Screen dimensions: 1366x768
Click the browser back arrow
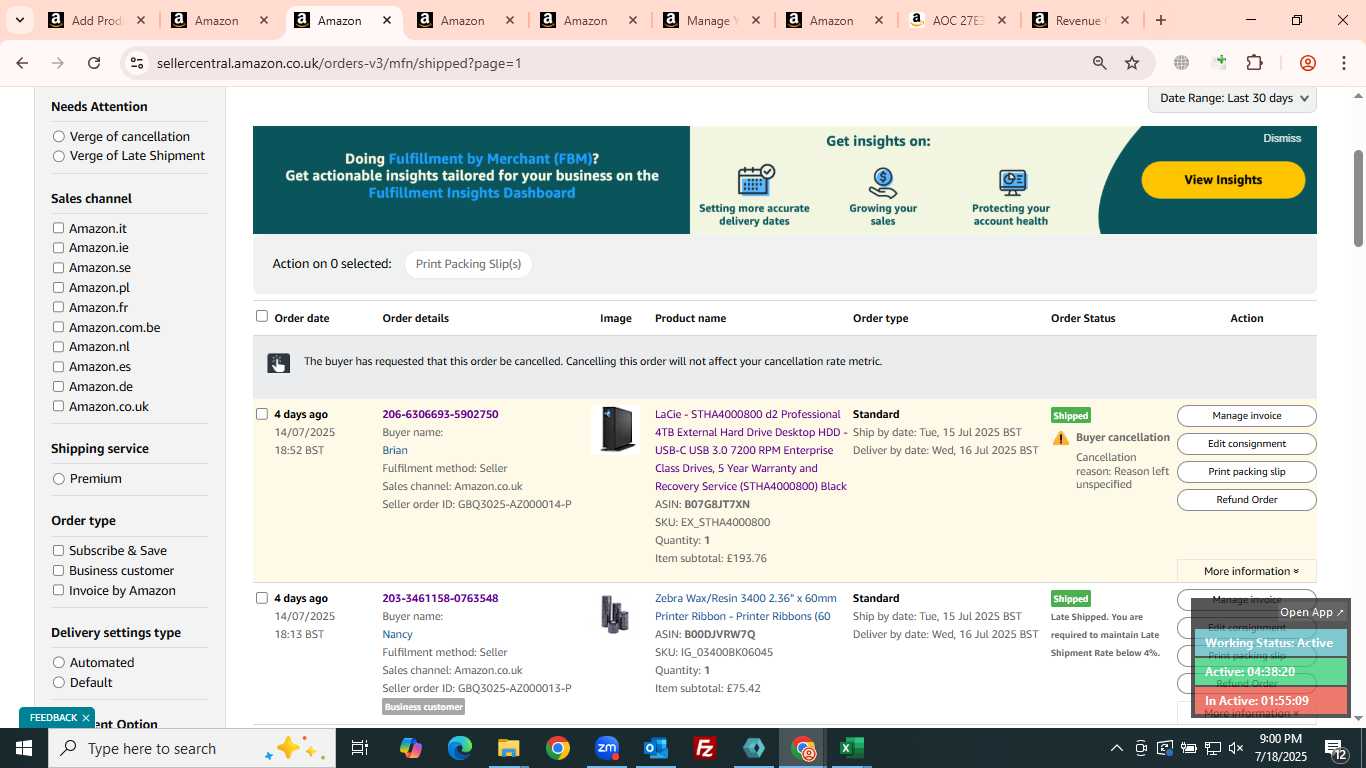(x=22, y=63)
